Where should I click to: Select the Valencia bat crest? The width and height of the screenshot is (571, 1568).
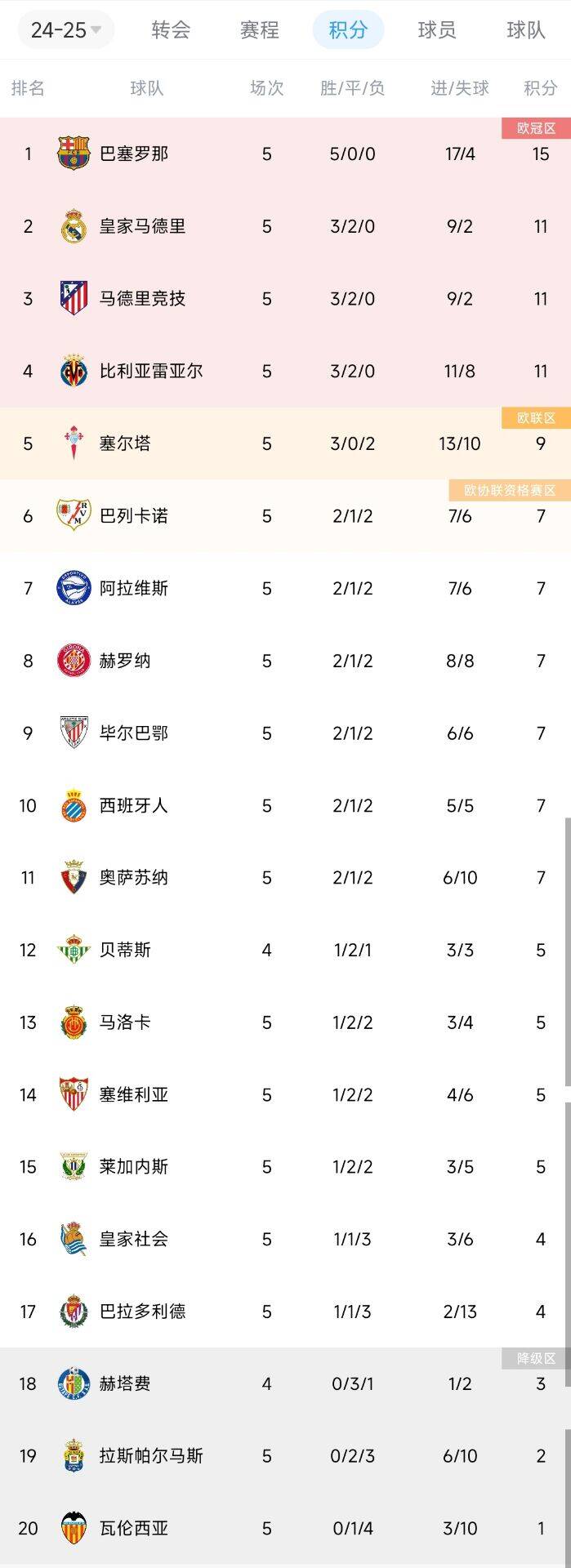pos(74,1528)
